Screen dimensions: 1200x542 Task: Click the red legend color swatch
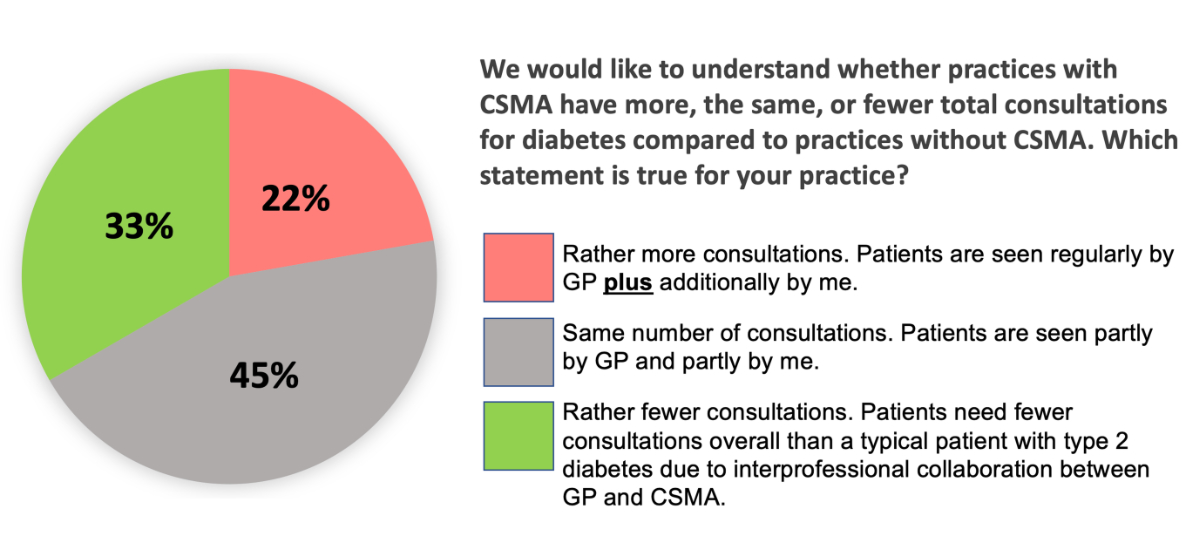pos(518,267)
